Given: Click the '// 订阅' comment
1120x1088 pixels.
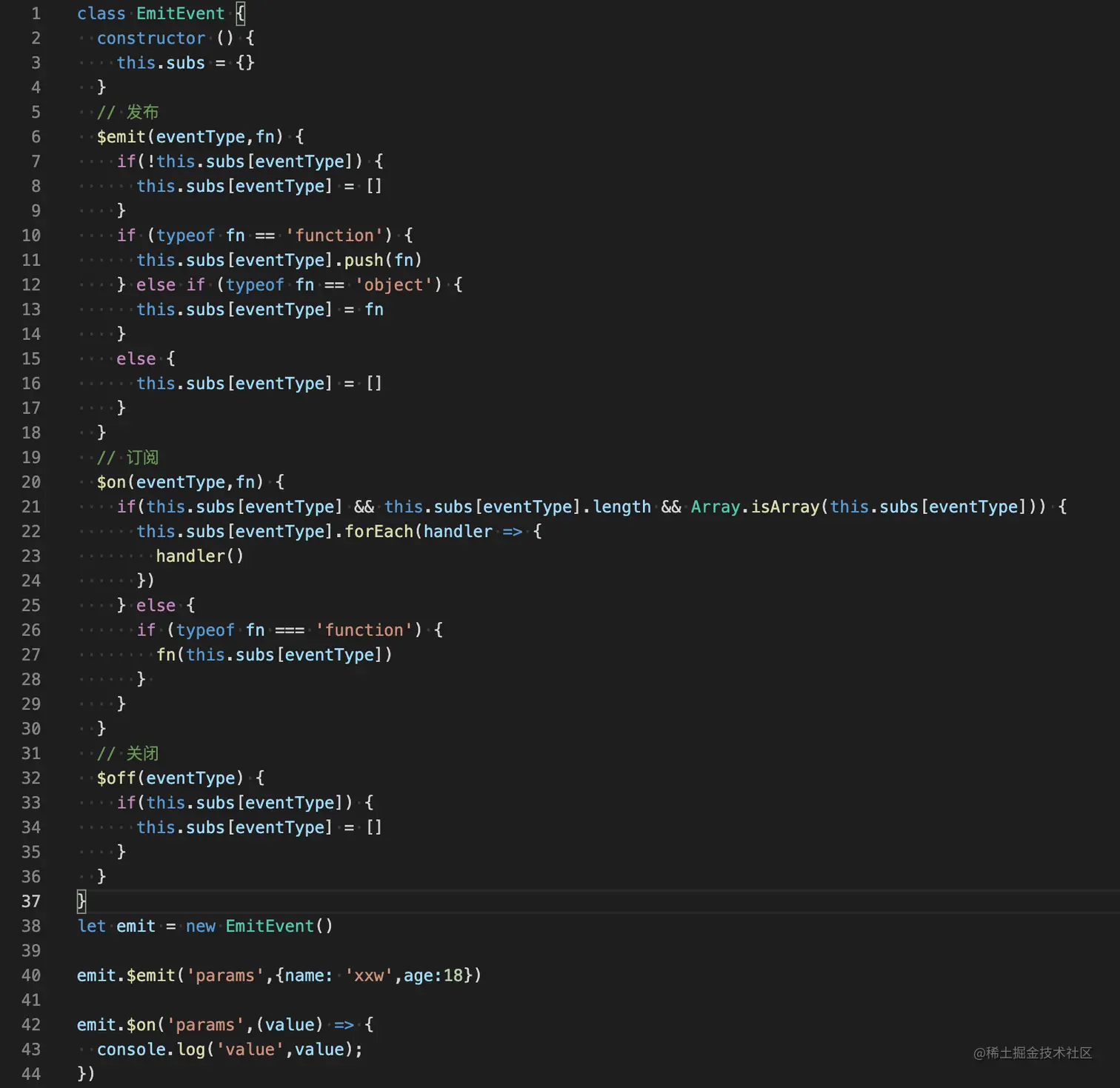Looking at the screenshot, I should (x=127, y=457).
